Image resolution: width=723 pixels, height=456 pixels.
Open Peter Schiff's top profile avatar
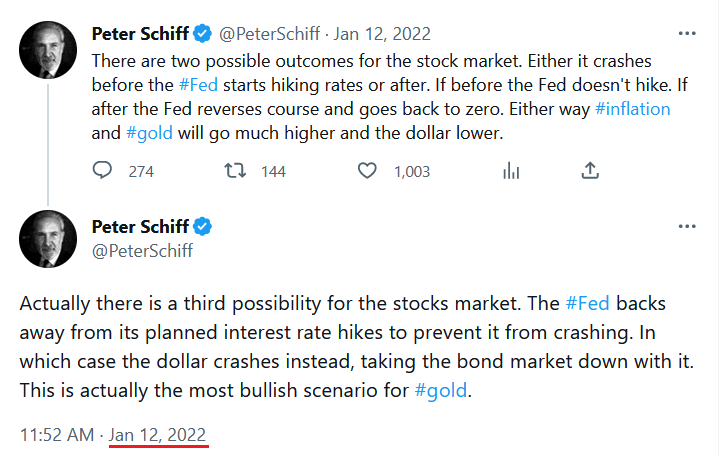pos(48,50)
